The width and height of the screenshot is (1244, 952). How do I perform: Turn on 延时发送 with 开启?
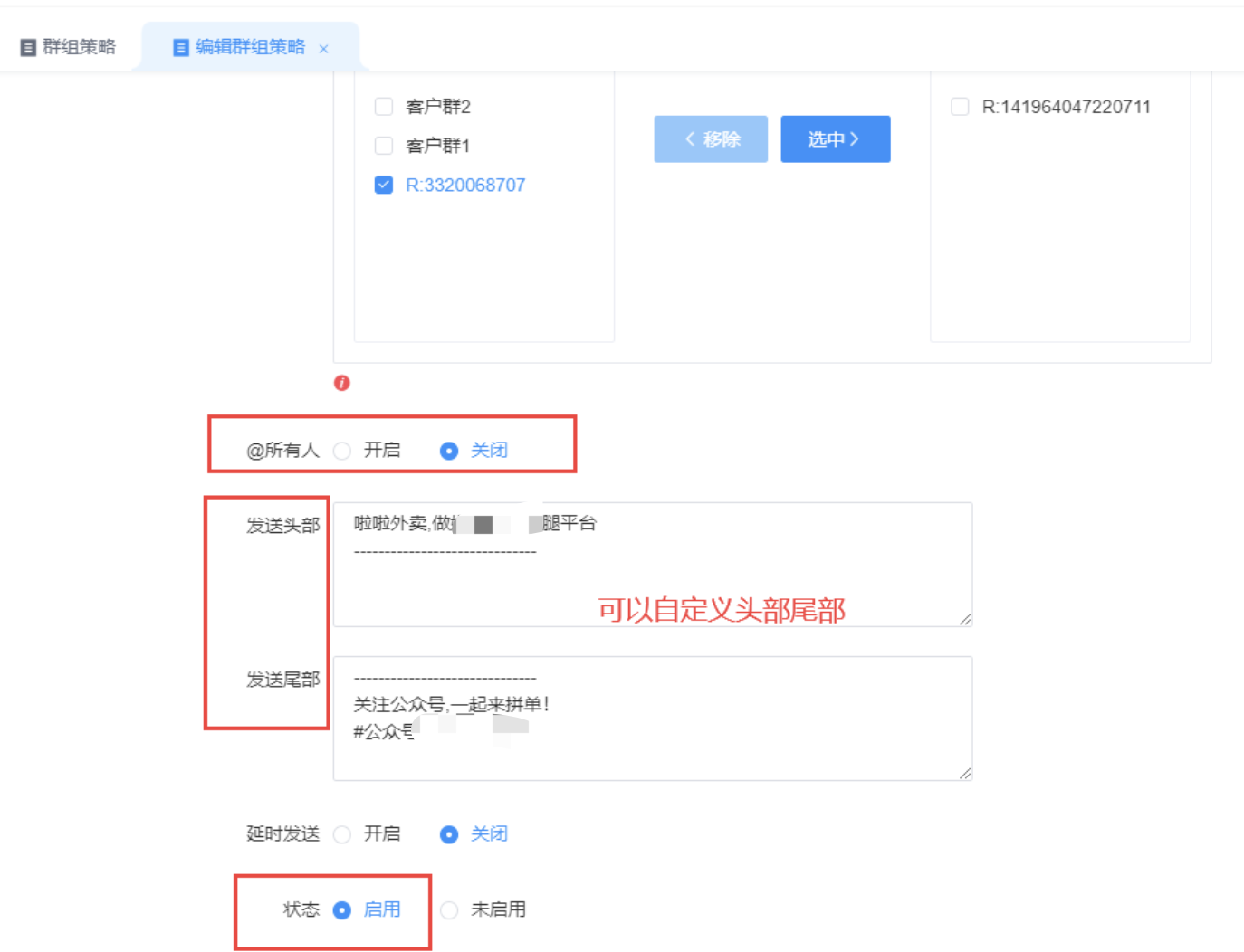342,834
